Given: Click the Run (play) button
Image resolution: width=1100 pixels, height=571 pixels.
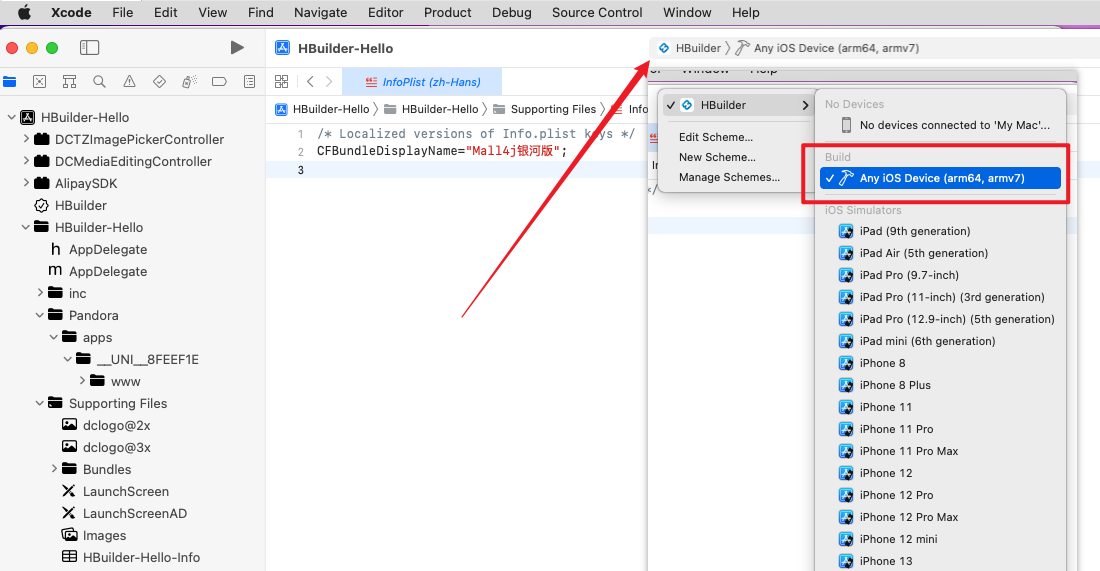Looking at the screenshot, I should pos(237,48).
